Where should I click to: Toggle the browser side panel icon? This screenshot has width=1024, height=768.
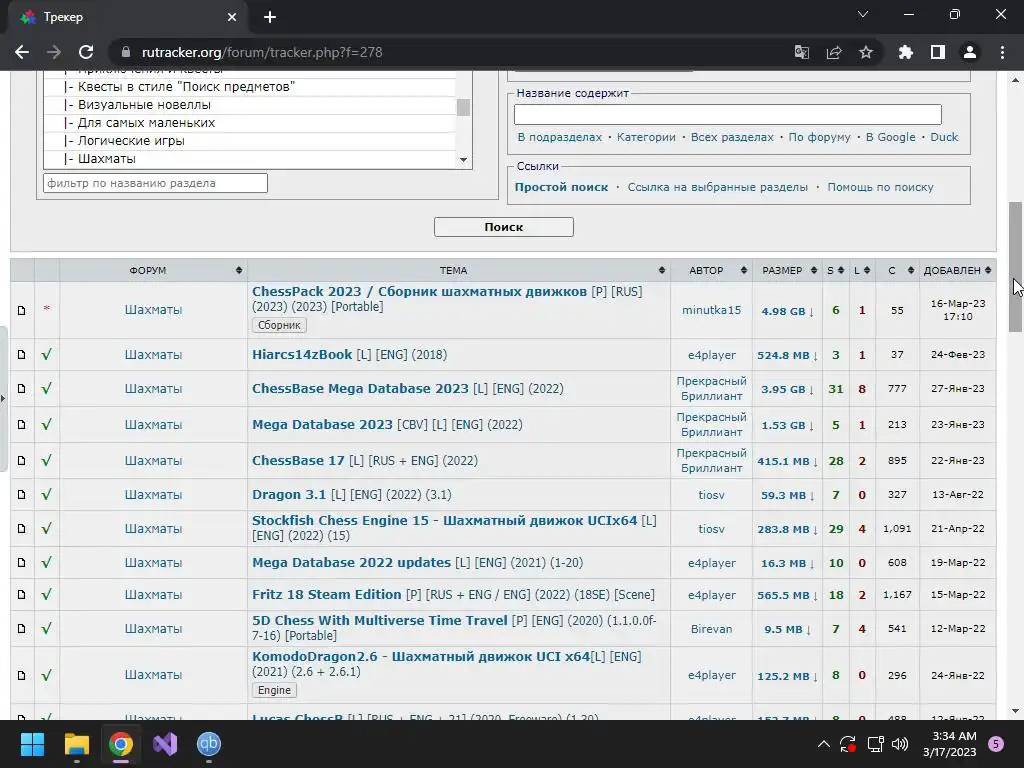click(938, 52)
